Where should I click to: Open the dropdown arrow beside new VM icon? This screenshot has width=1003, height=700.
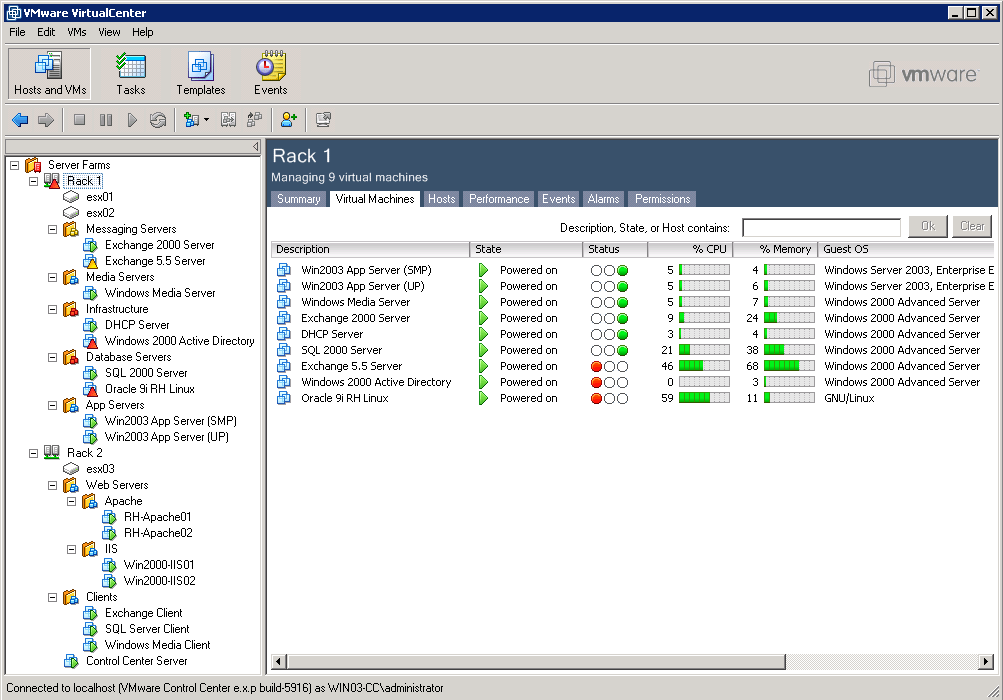click(206, 120)
